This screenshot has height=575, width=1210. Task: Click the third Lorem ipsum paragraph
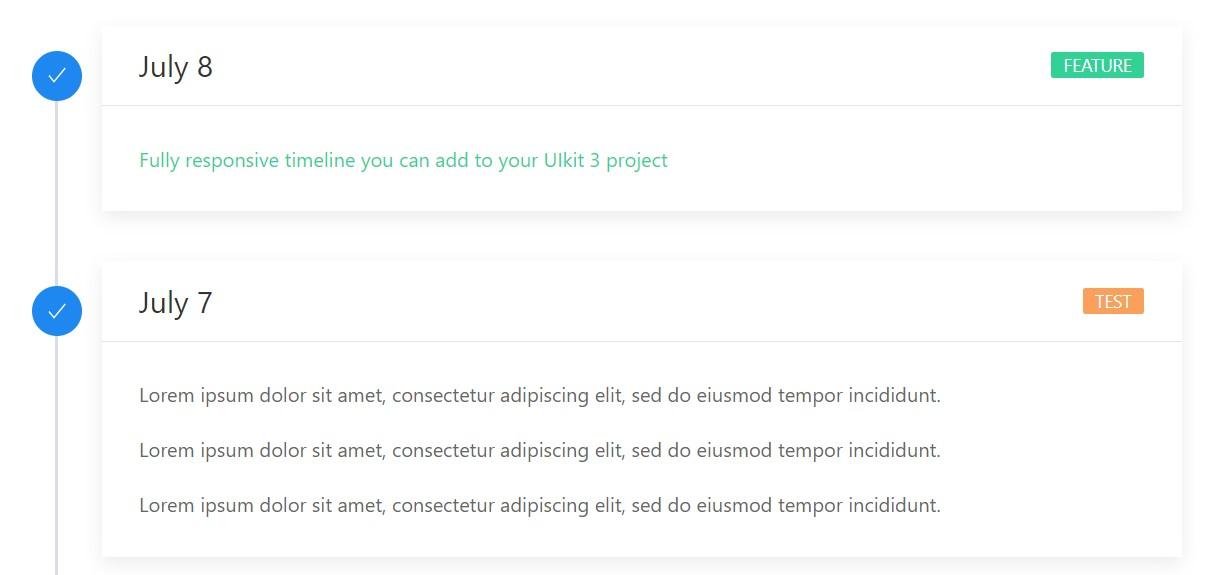(x=539, y=506)
